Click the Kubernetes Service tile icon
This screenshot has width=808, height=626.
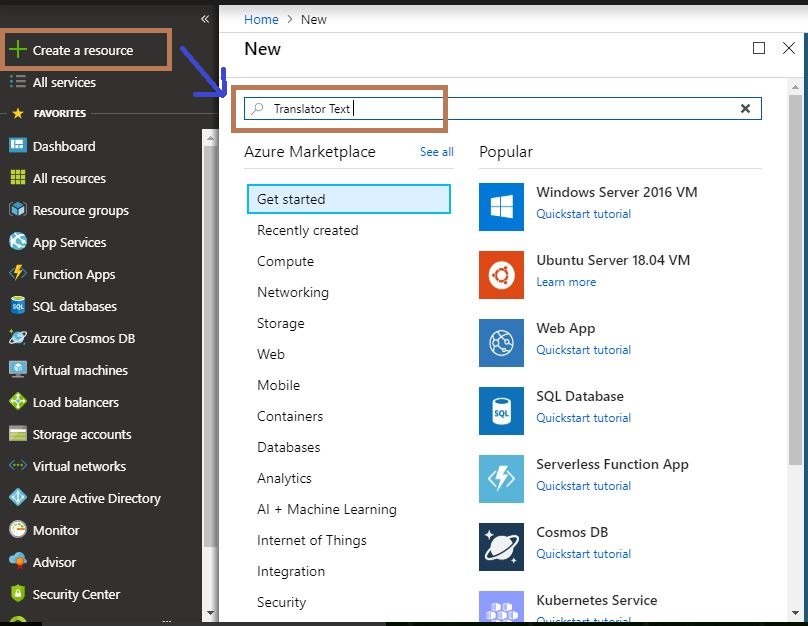[501, 606]
